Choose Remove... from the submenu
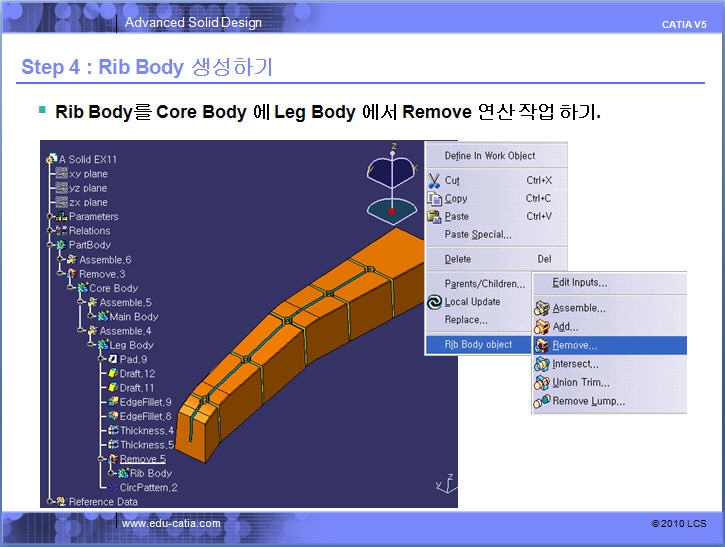725x547 pixels. pyautogui.click(x=575, y=345)
